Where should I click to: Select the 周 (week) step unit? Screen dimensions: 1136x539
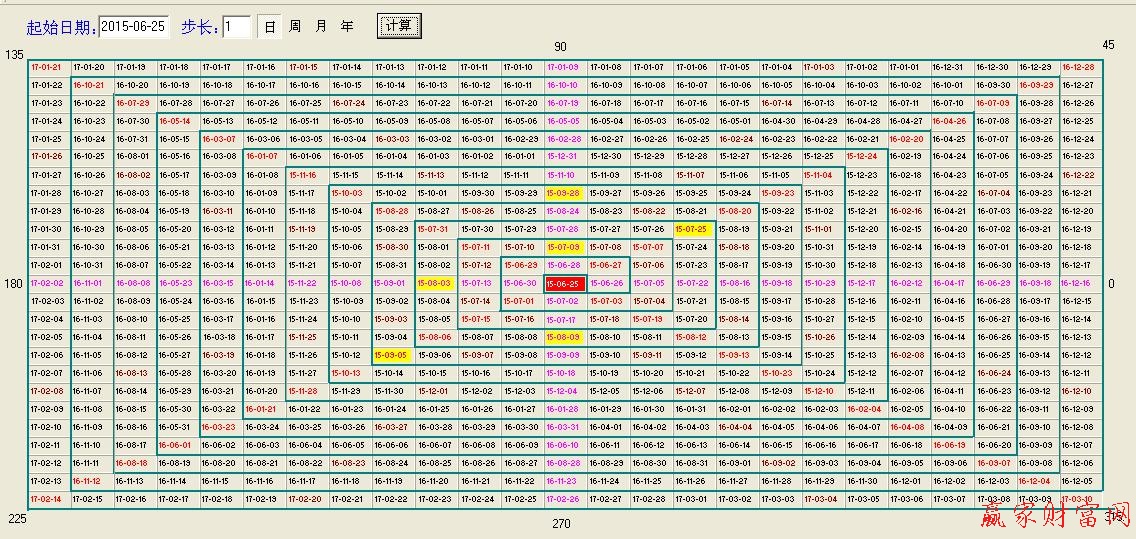pos(295,26)
